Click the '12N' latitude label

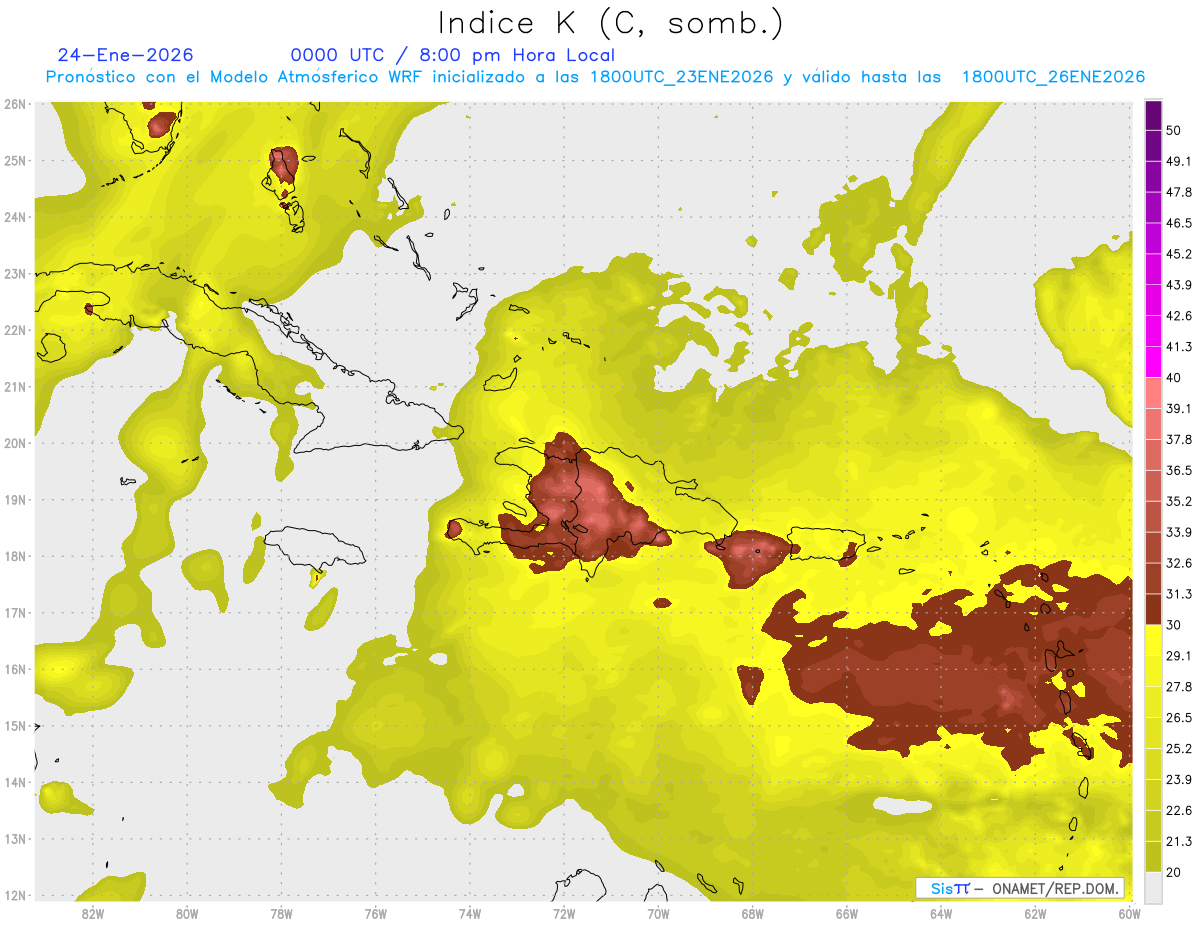click(x=14, y=896)
